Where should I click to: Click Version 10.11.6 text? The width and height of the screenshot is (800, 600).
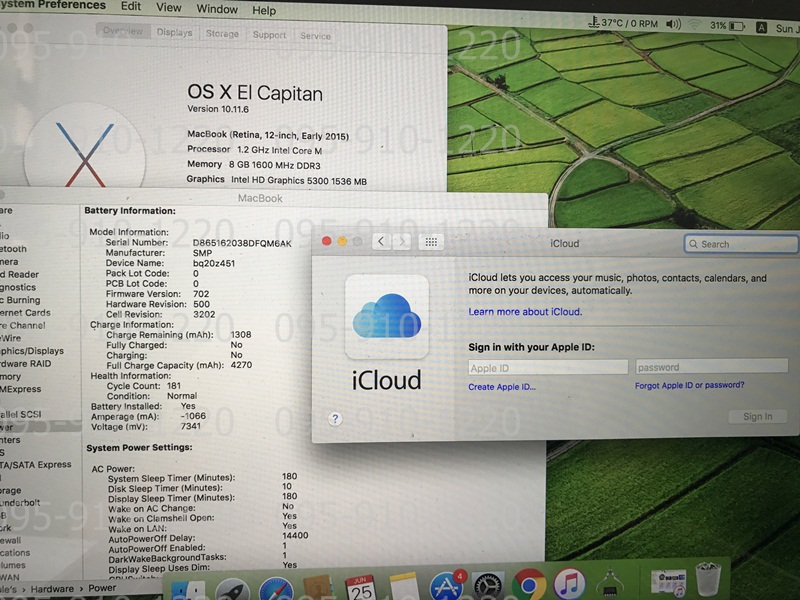click(218, 109)
